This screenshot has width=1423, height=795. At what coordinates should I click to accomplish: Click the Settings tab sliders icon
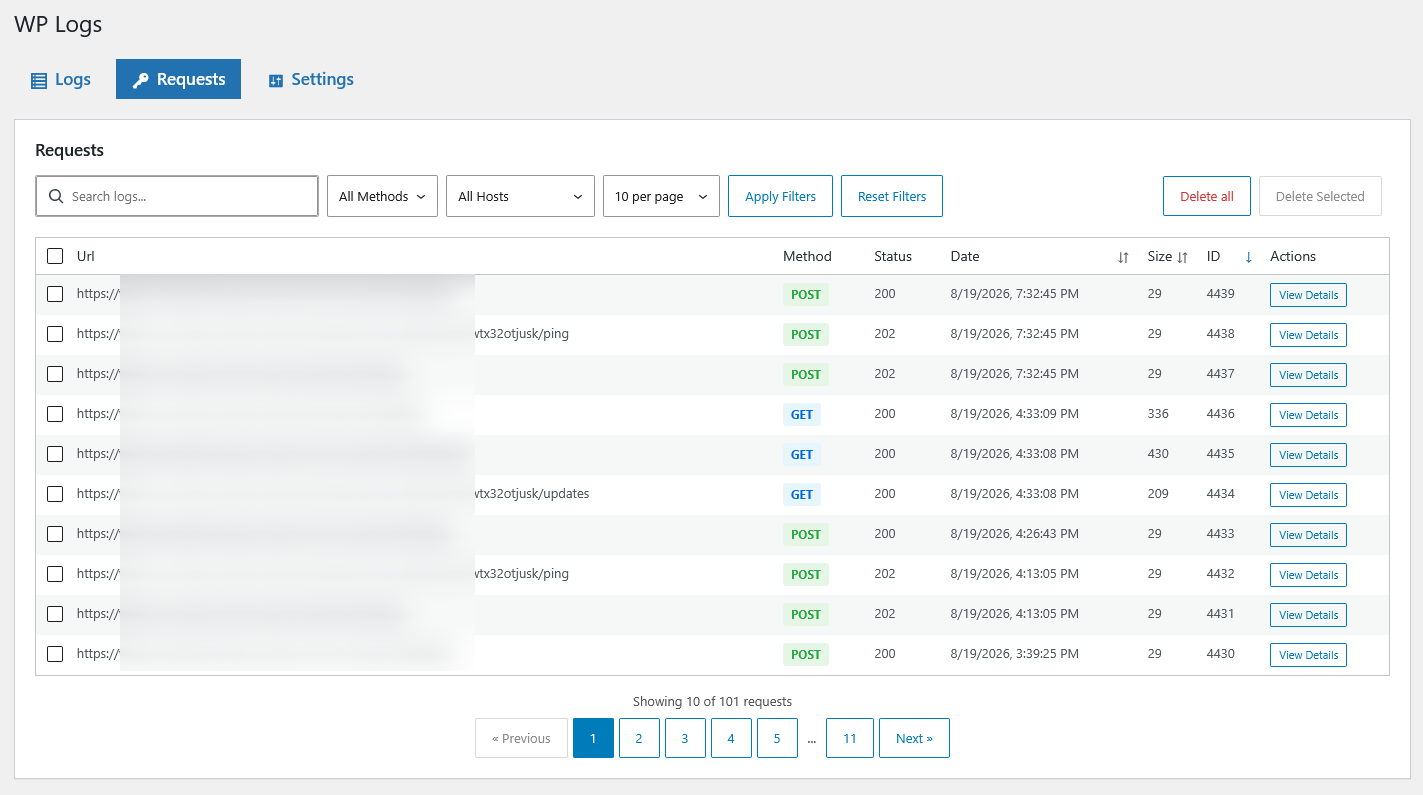tap(276, 81)
